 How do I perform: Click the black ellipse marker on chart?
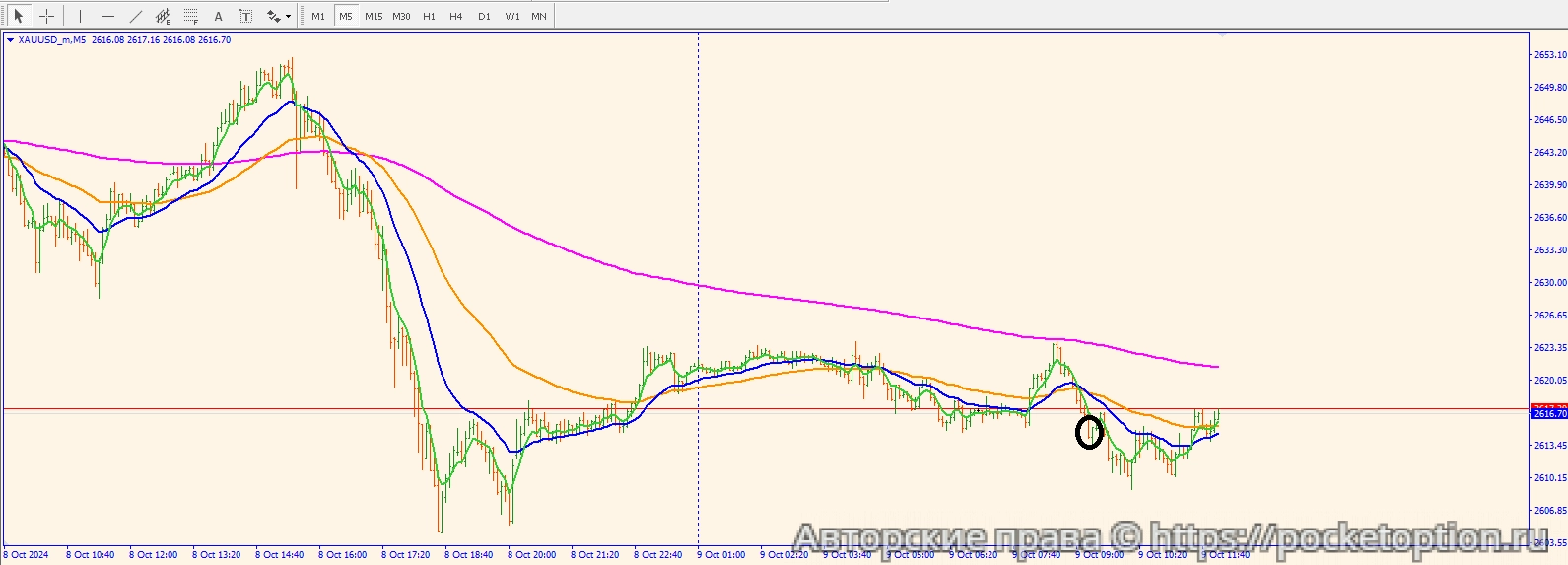1089,432
